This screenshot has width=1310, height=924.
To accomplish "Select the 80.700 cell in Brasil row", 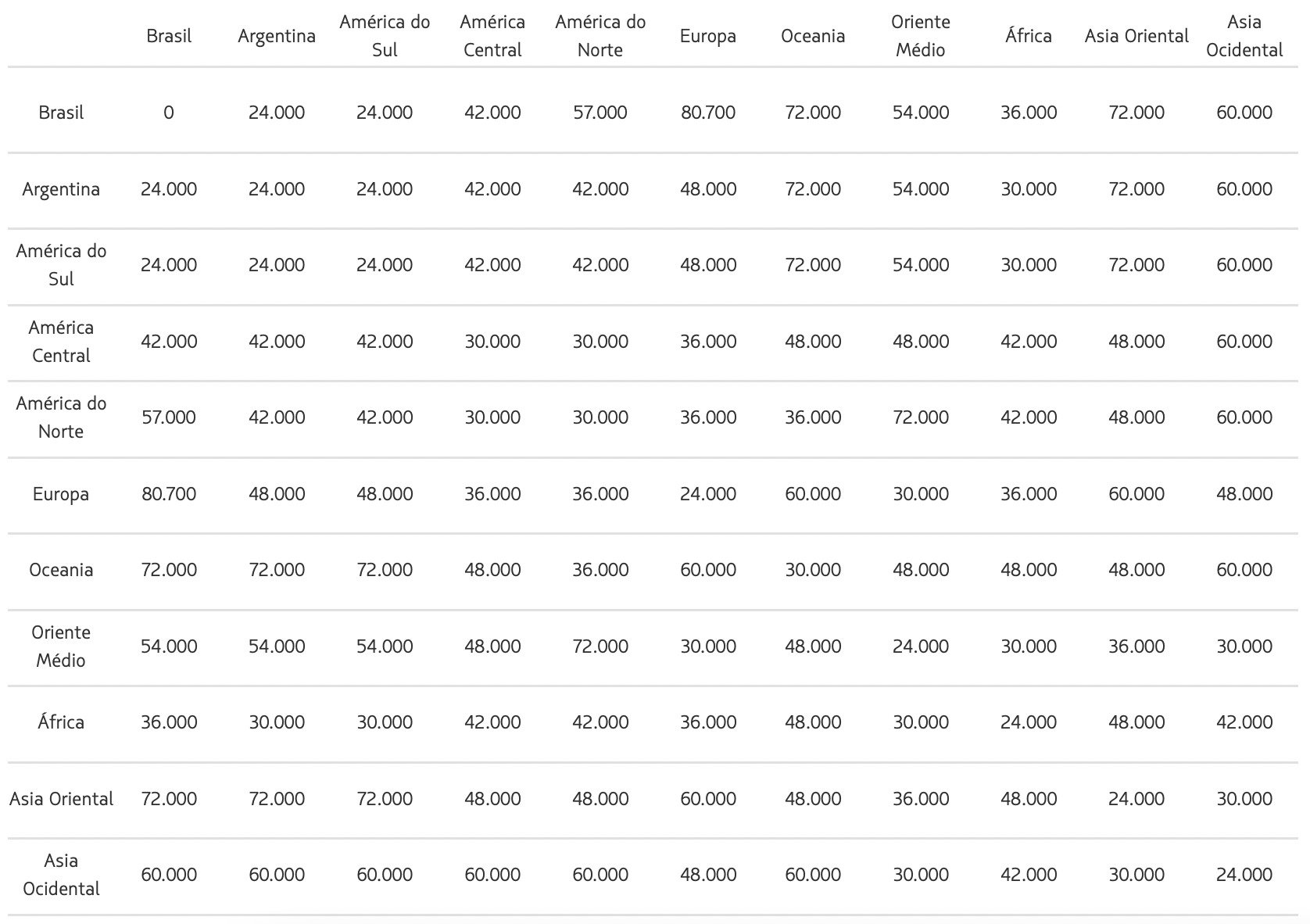I will [x=707, y=113].
